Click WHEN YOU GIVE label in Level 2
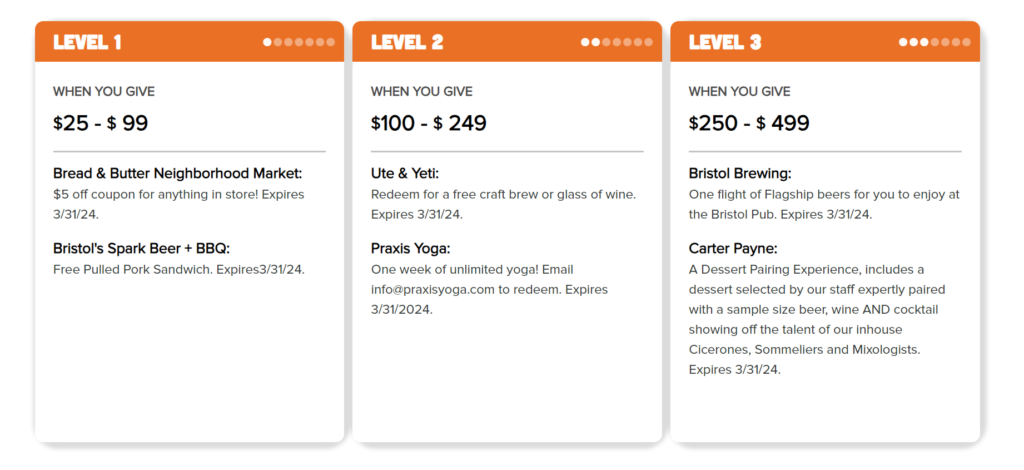The width and height of the screenshot is (1024, 470). (422, 91)
